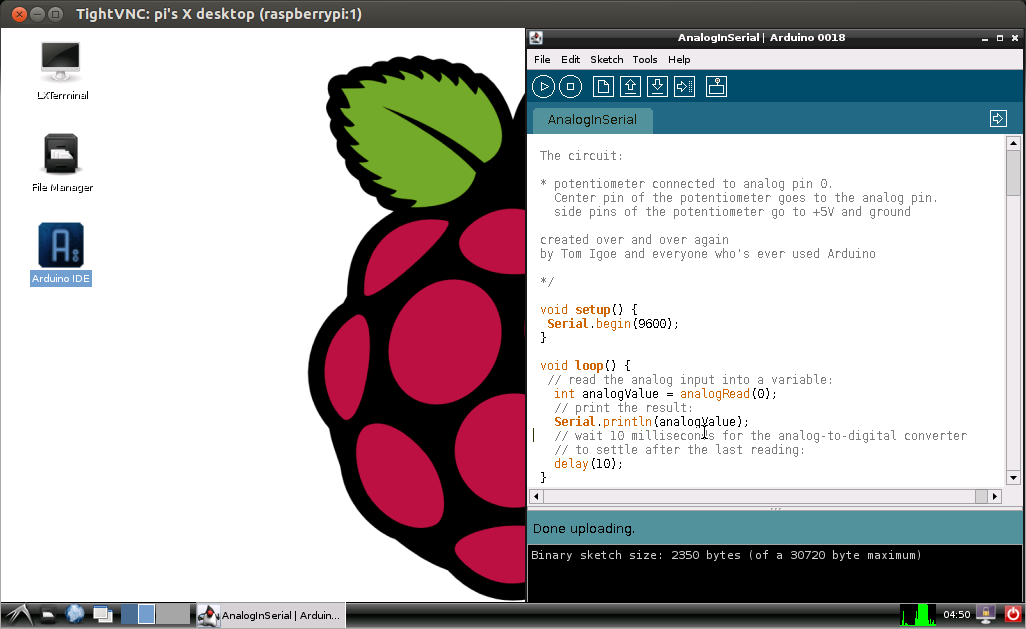Open the Serial Monitor icon

point(716,87)
